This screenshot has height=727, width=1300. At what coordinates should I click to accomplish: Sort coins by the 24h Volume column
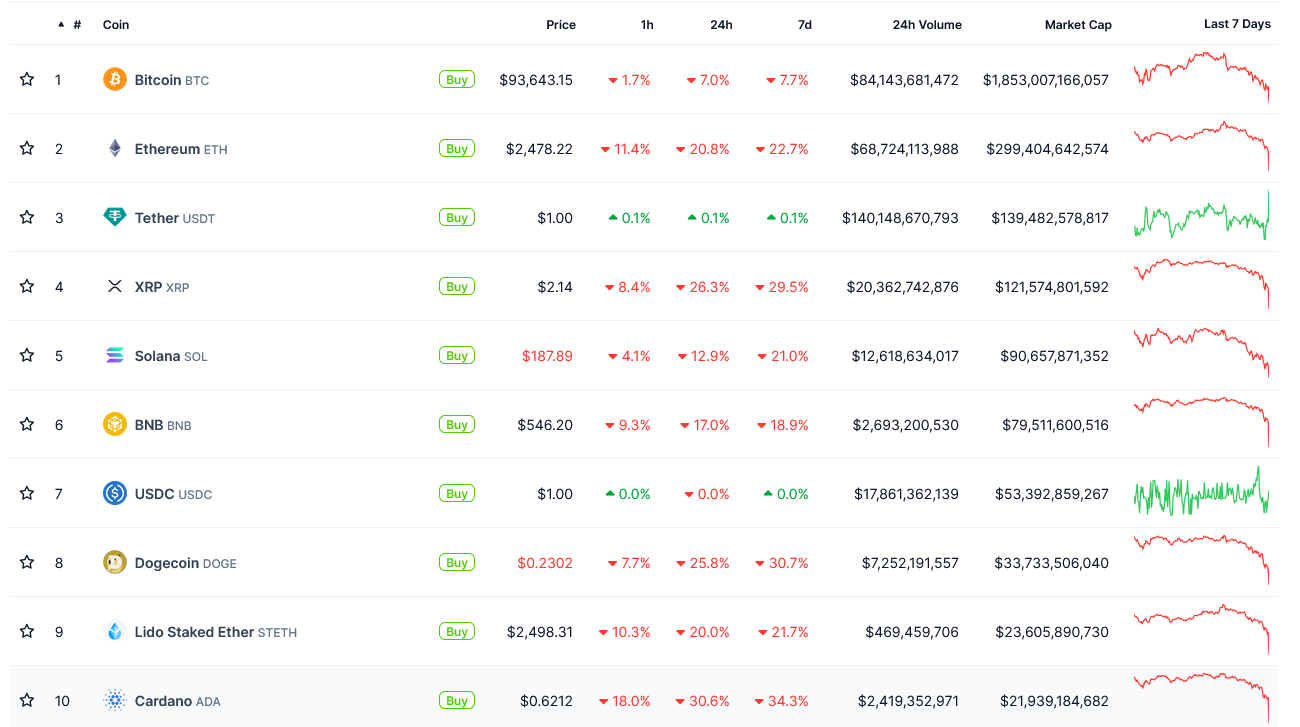tap(927, 24)
